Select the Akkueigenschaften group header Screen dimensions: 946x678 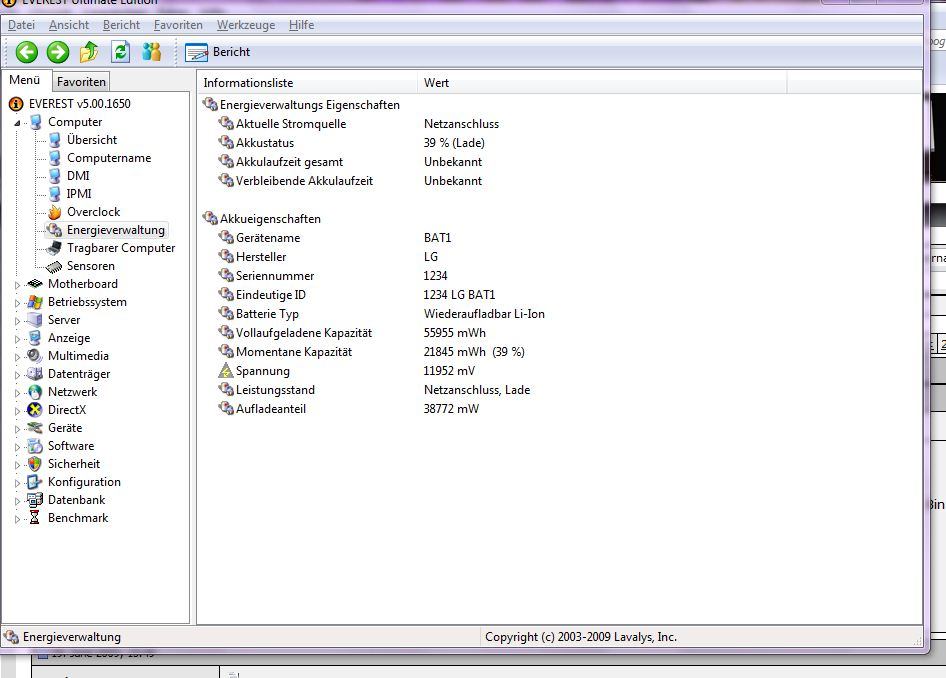coord(262,219)
